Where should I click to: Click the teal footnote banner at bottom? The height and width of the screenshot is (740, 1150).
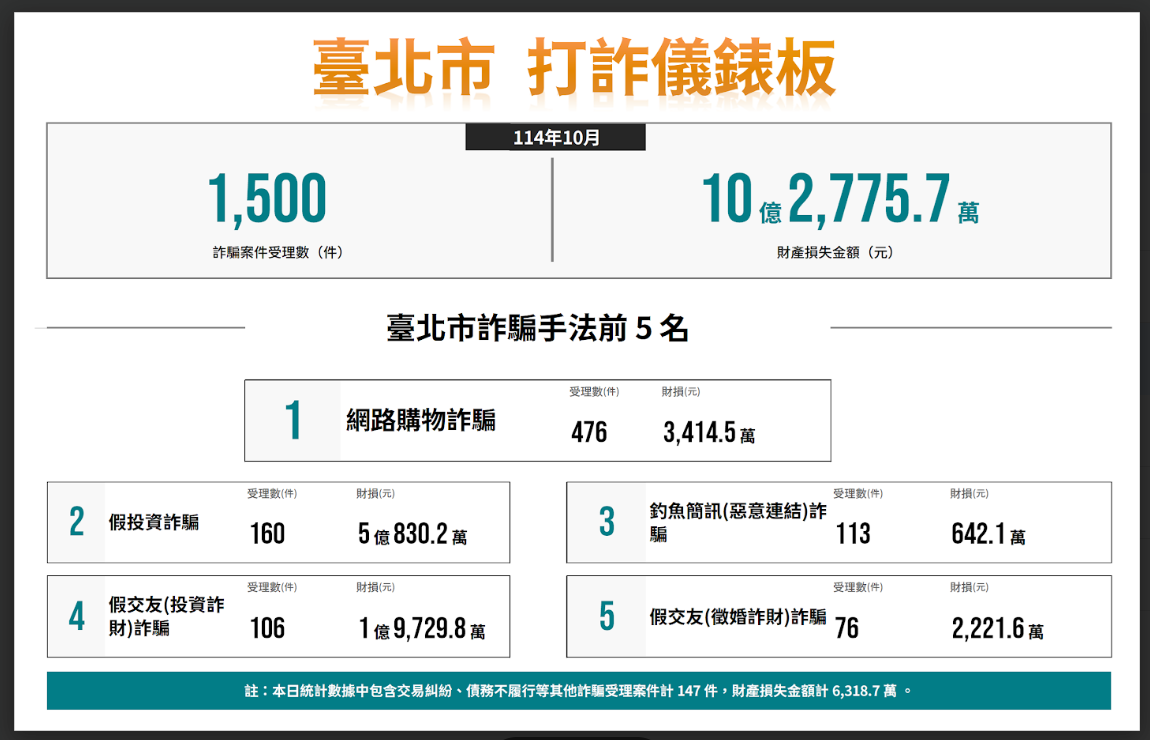(578, 691)
